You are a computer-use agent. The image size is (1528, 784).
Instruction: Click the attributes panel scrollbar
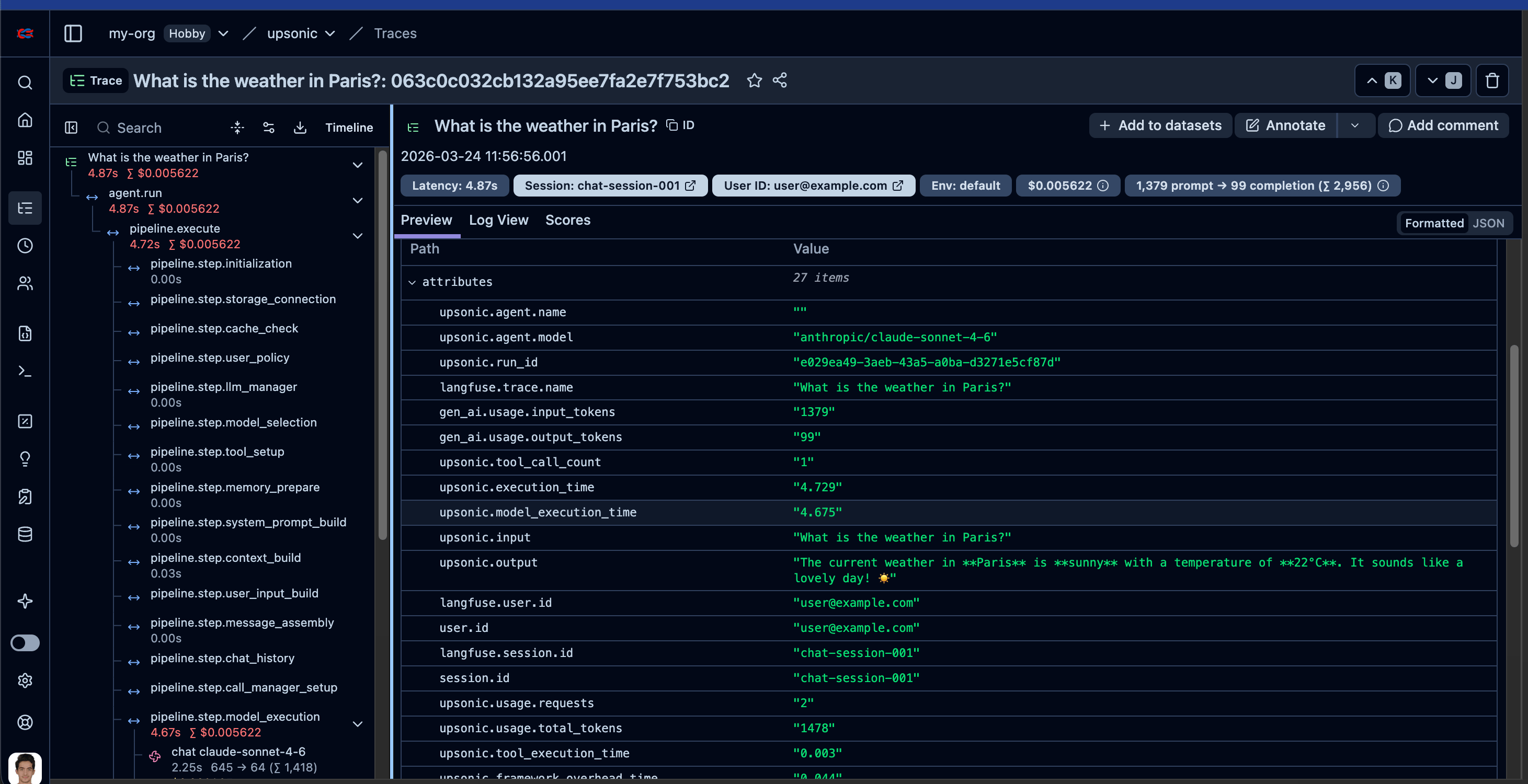click(x=1514, y=445)
